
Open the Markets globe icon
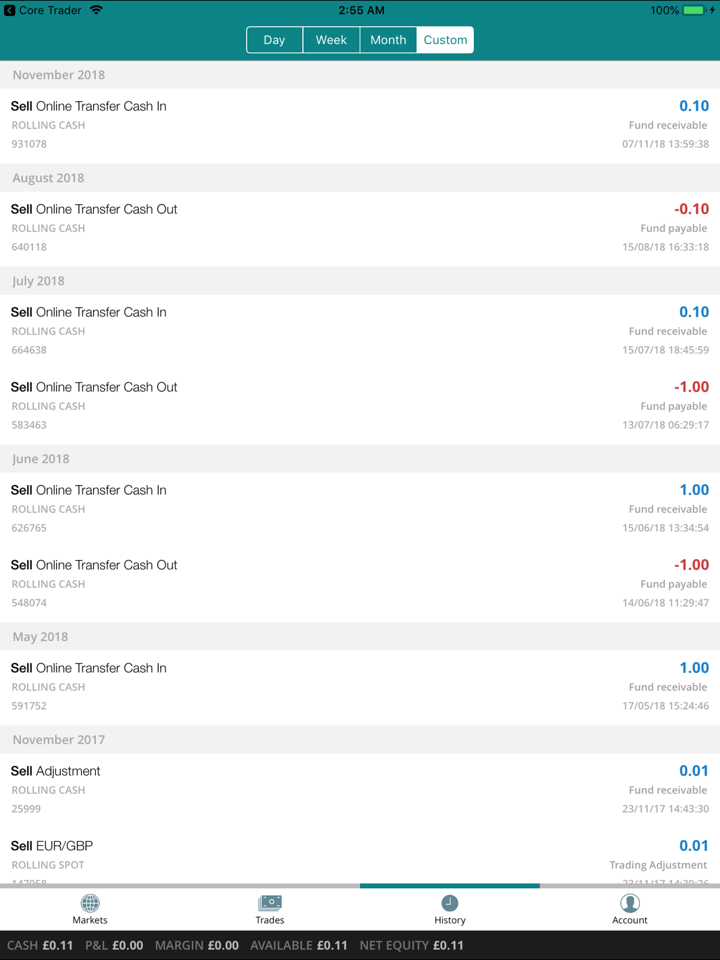90,903
